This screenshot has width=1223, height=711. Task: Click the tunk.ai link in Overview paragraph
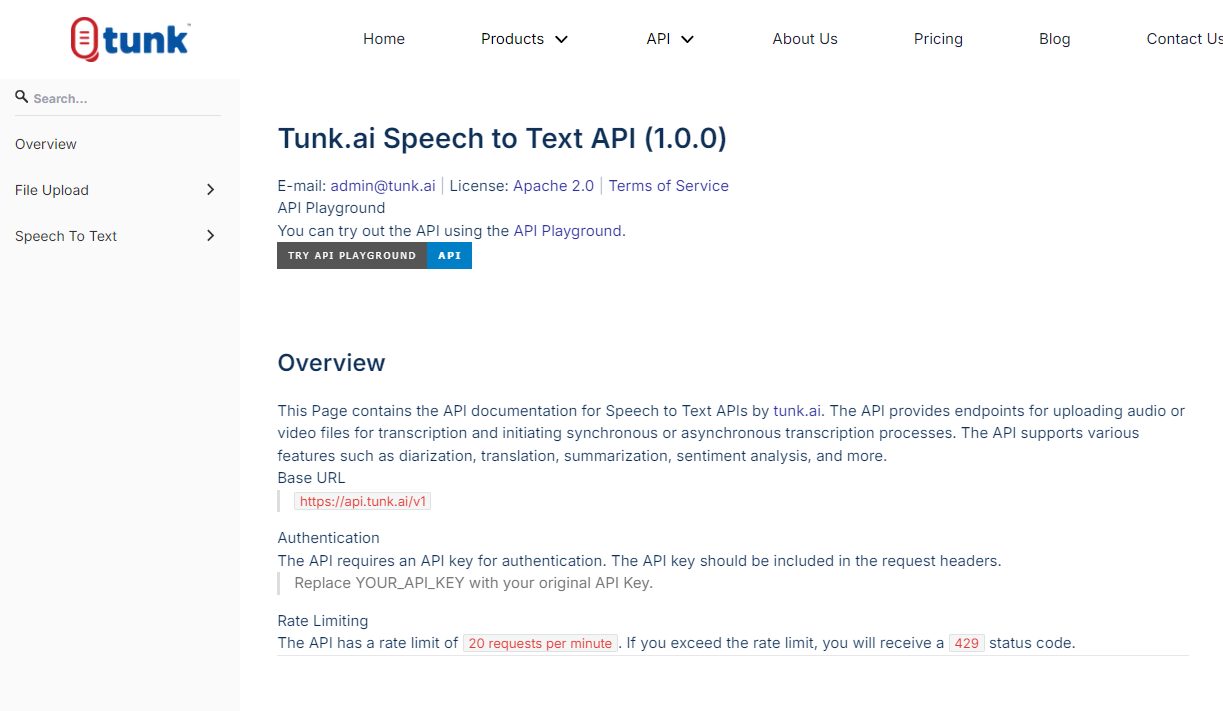click(x=797, y=411)
